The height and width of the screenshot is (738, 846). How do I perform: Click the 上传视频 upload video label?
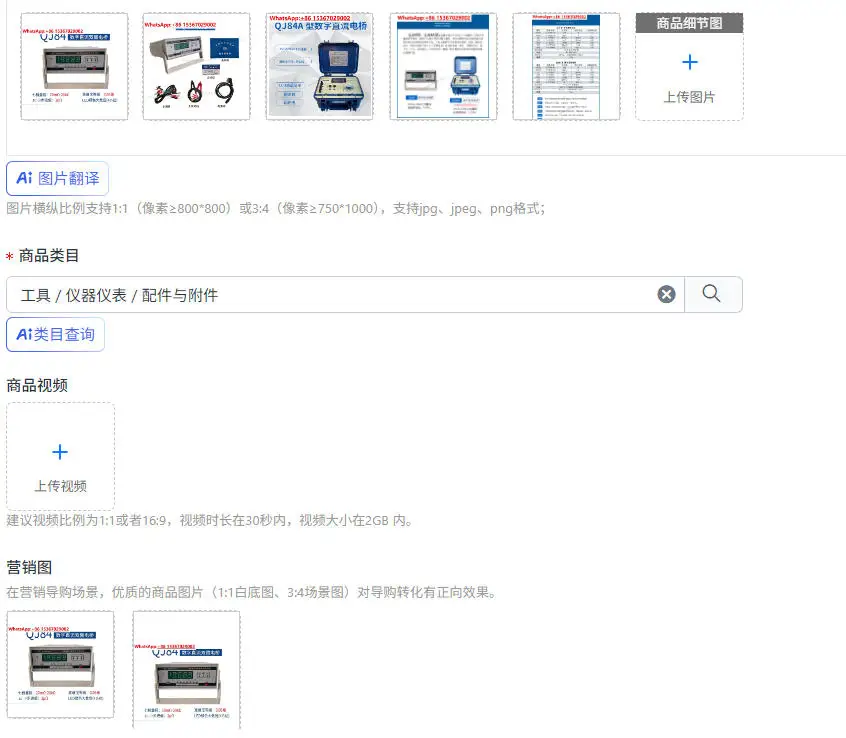(x=60, y=486)
